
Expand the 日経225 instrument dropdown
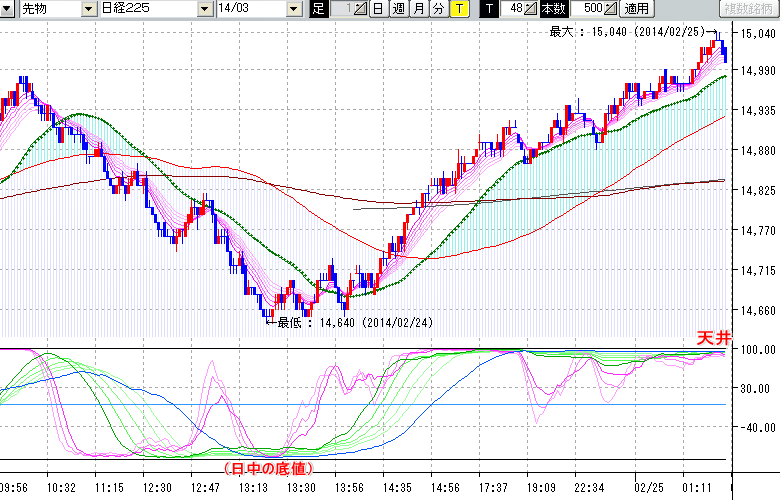(x=206, y=9)
